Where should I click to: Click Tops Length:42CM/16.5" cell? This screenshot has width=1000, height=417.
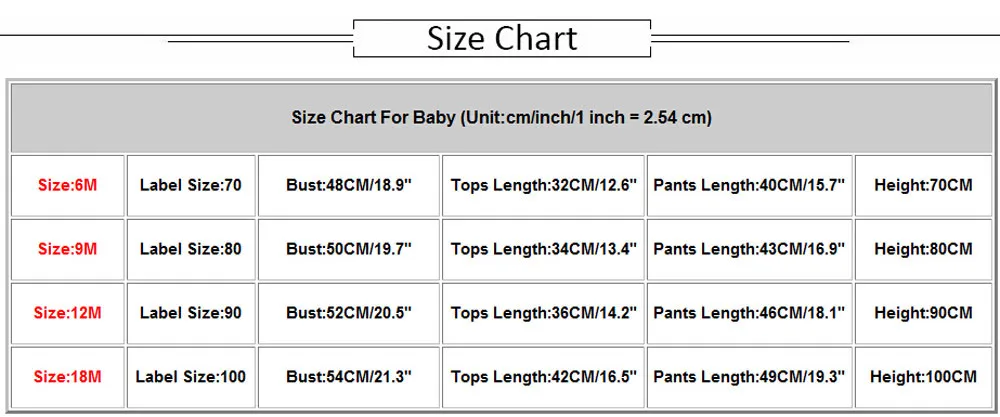[x=544, y=377]
